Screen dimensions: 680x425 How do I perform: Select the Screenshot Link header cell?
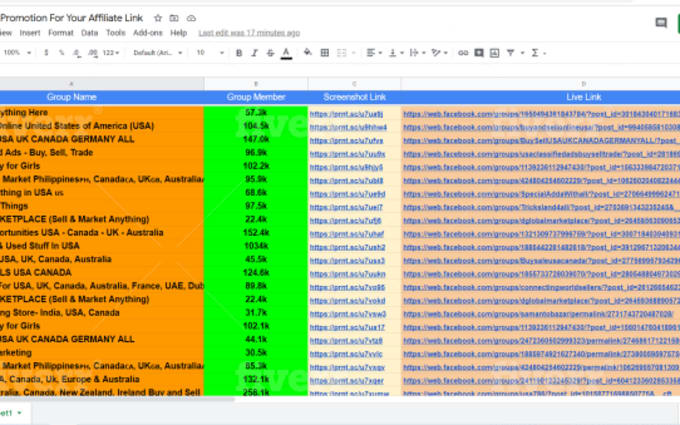[x=354, y=97]
